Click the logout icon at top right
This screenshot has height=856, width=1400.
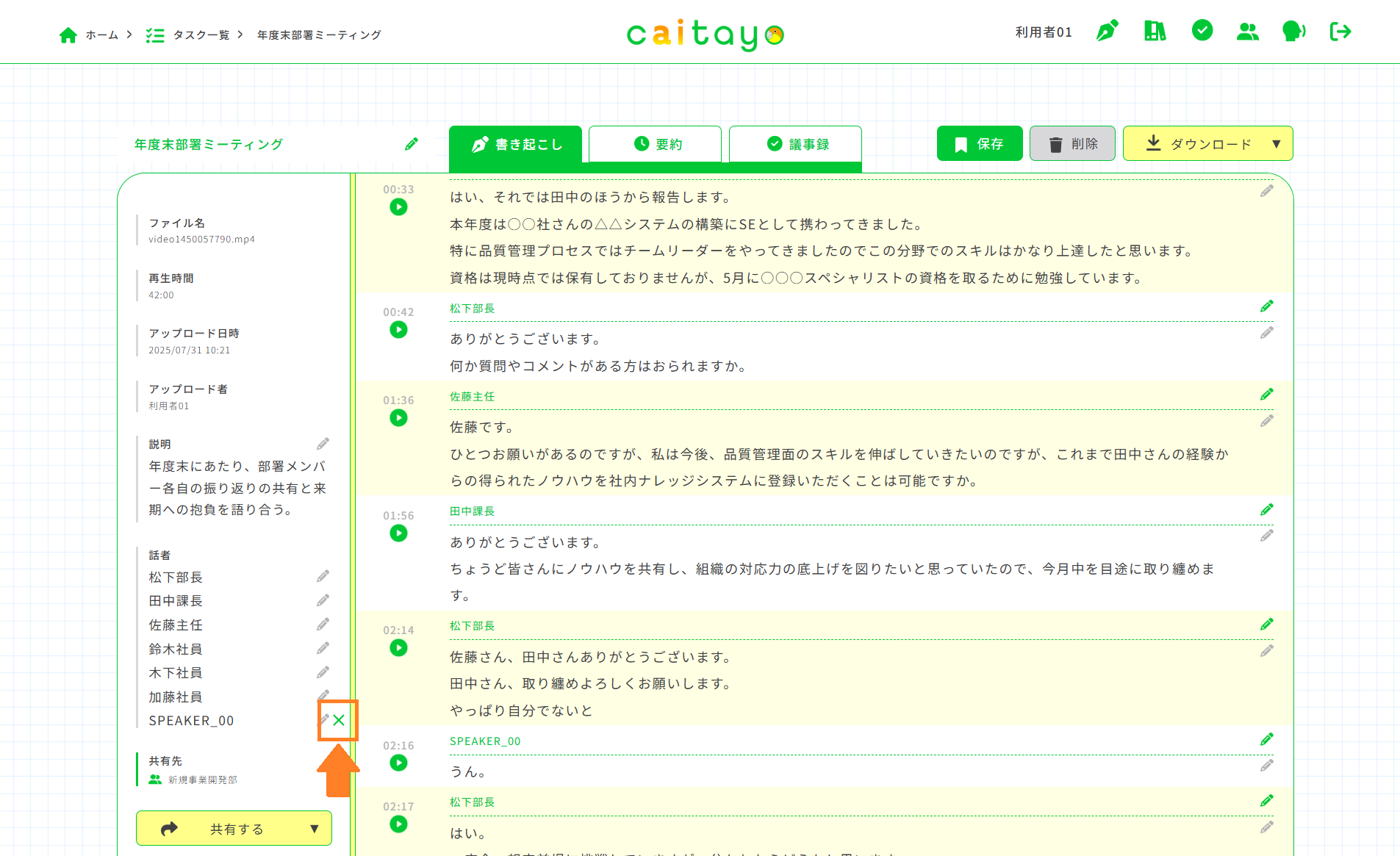click(1340, 32)
